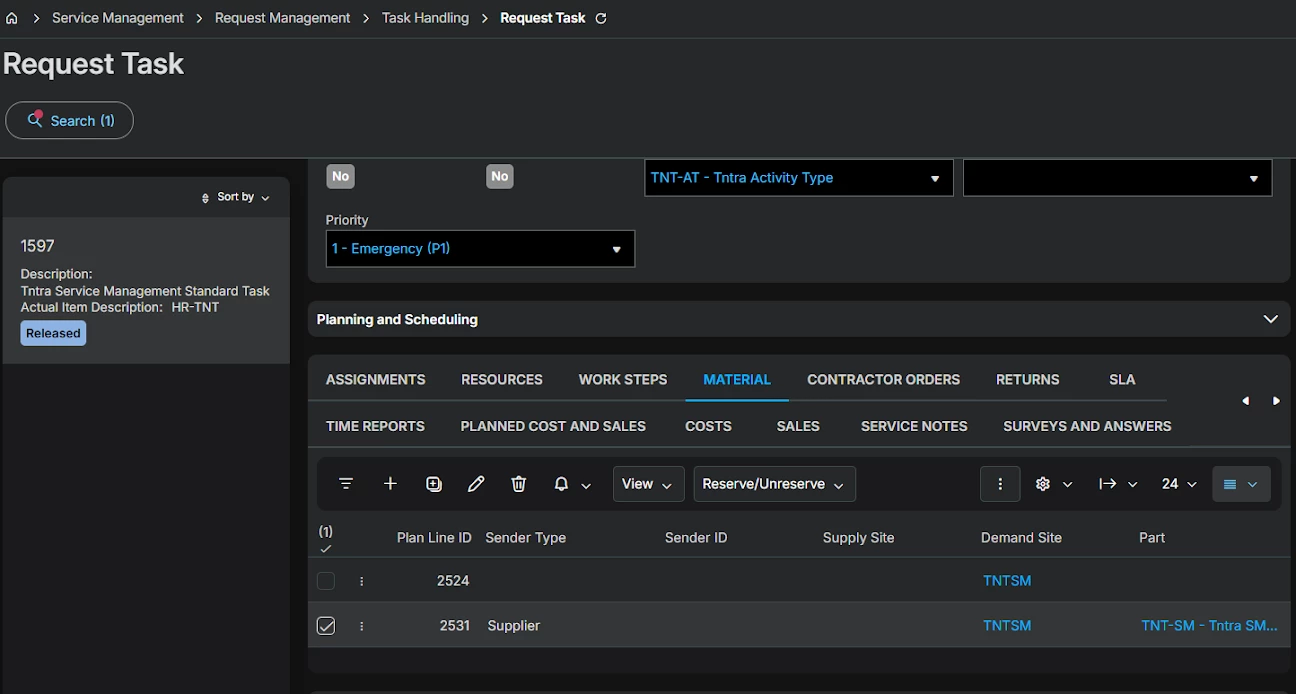Viewport: 1296px width, 694px height.
Task: Open the Reserve/Unreserve dropdown
Action: click(774, 484)
